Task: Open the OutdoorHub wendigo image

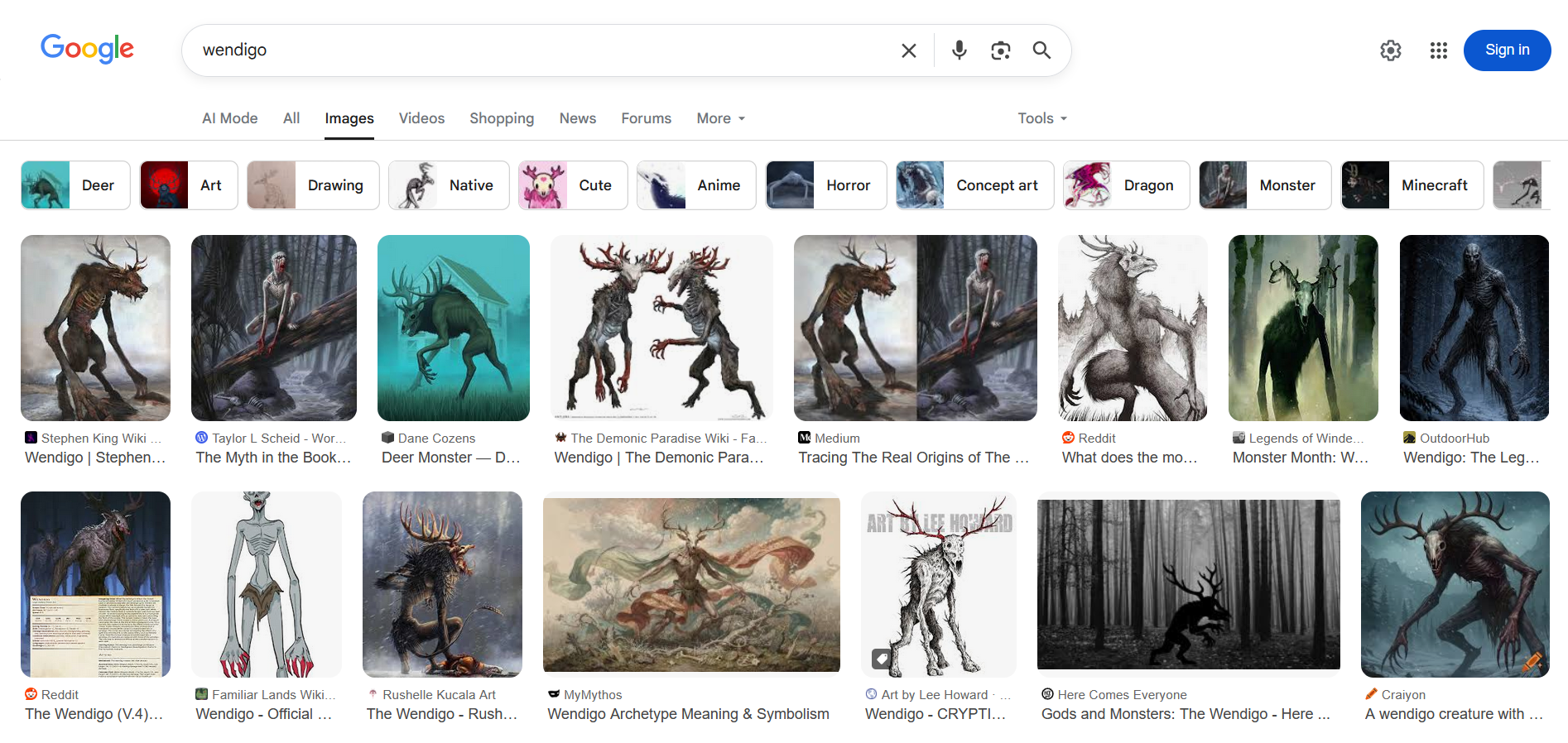Action: [1474, 328]
